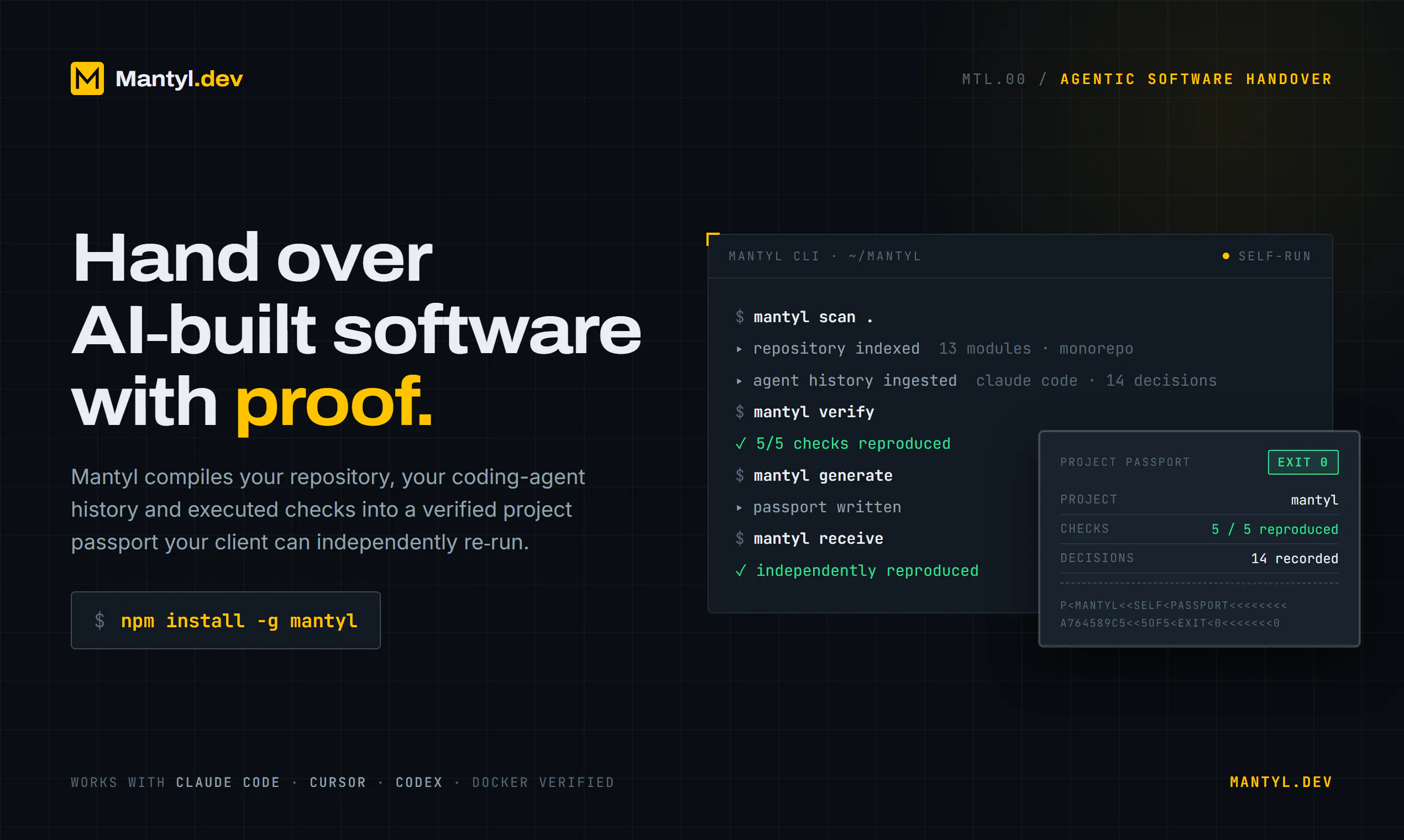Image resolution: width=1404 pixels, height=840 pixels.
Task: Click the arrow before passport written
Action: (739, 508)
